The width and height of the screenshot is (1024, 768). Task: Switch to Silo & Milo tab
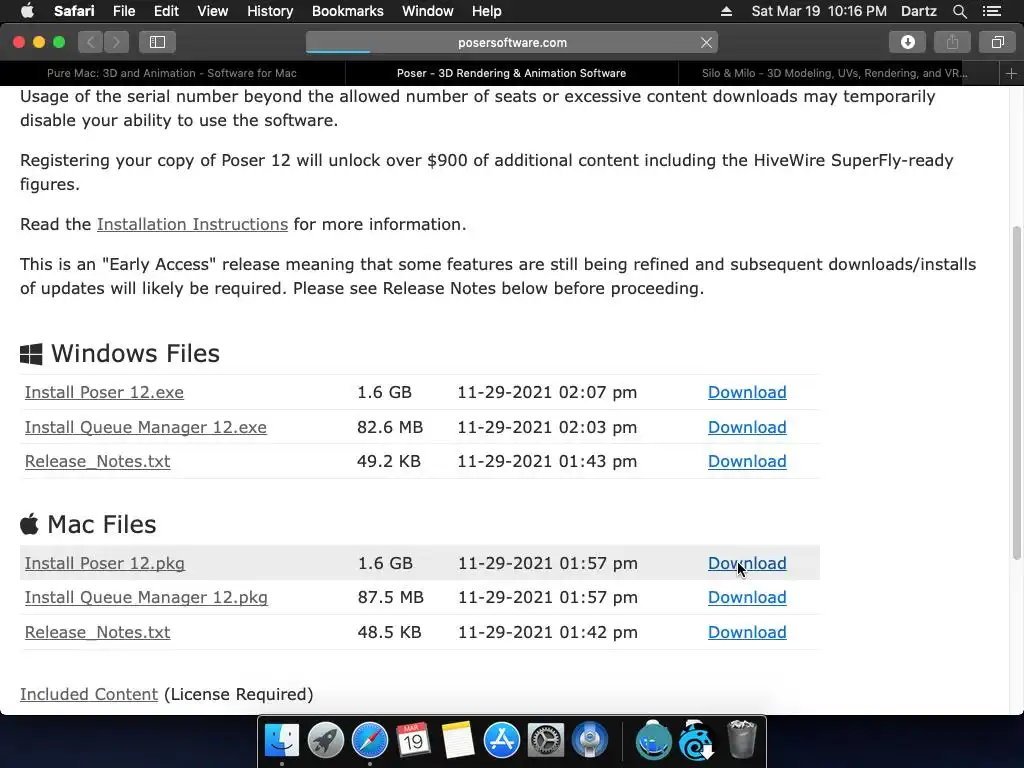835,73
